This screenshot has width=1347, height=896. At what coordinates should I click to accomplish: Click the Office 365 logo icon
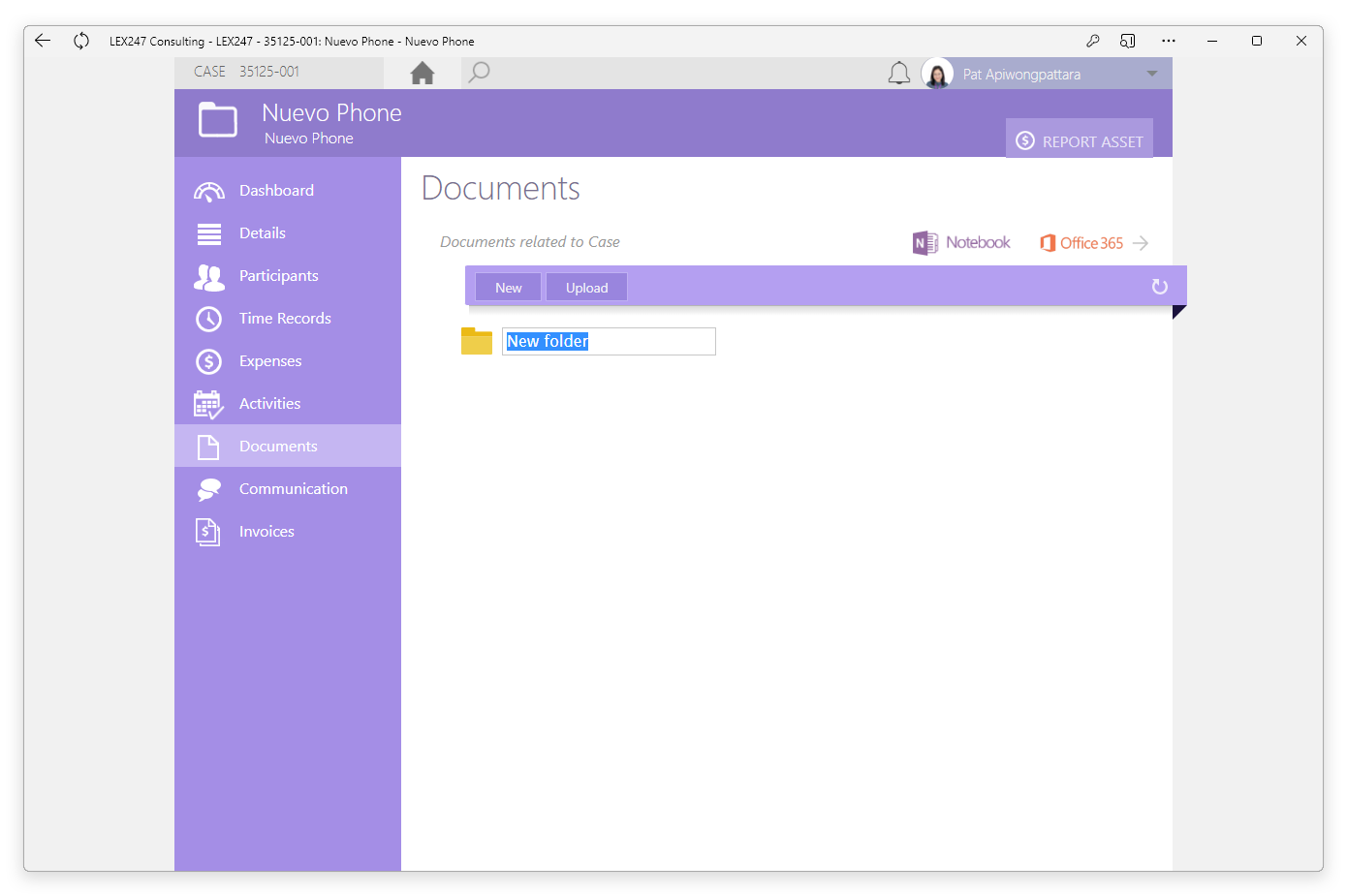(1048, 243)
